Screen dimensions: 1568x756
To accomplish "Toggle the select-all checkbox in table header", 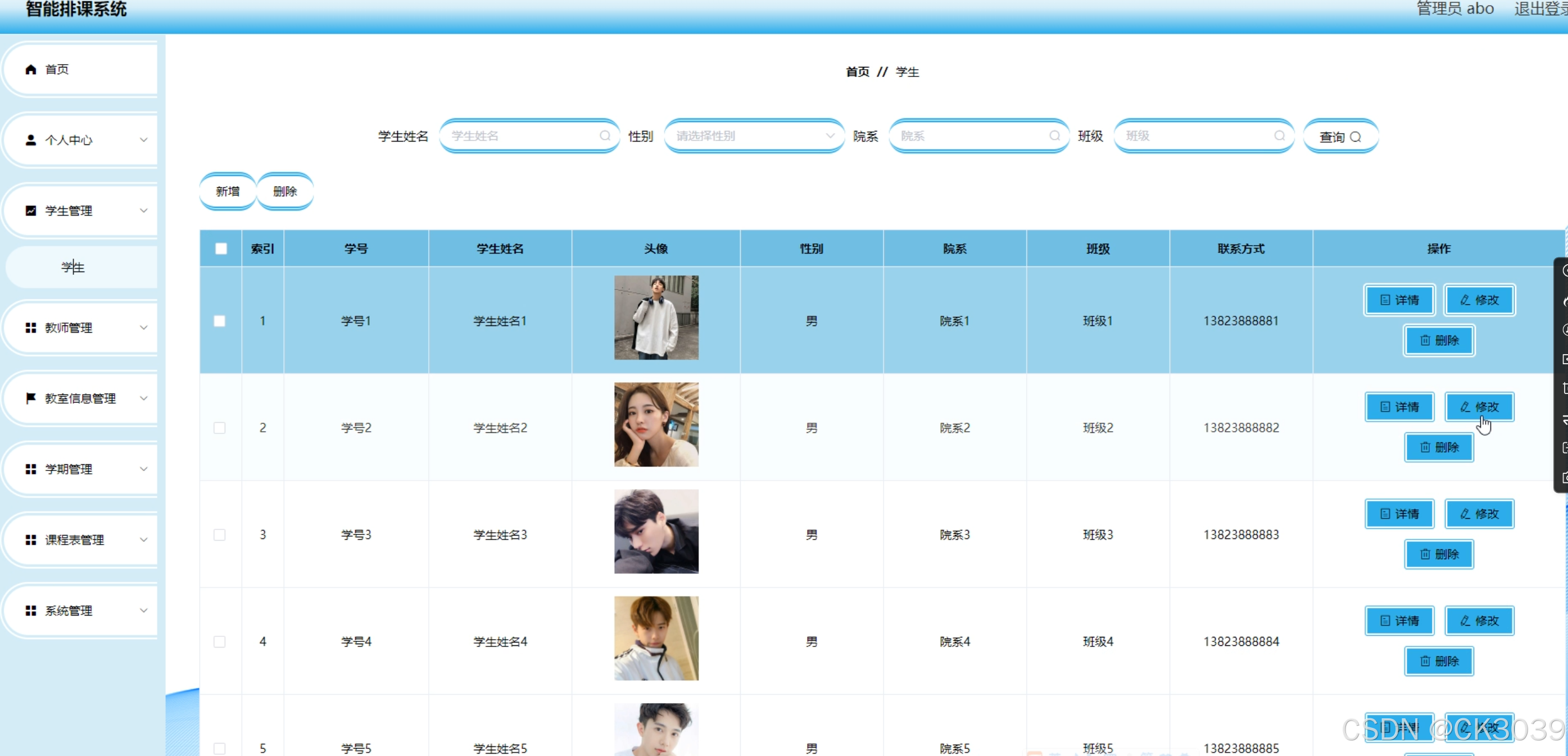I will (x=221, y=248).
